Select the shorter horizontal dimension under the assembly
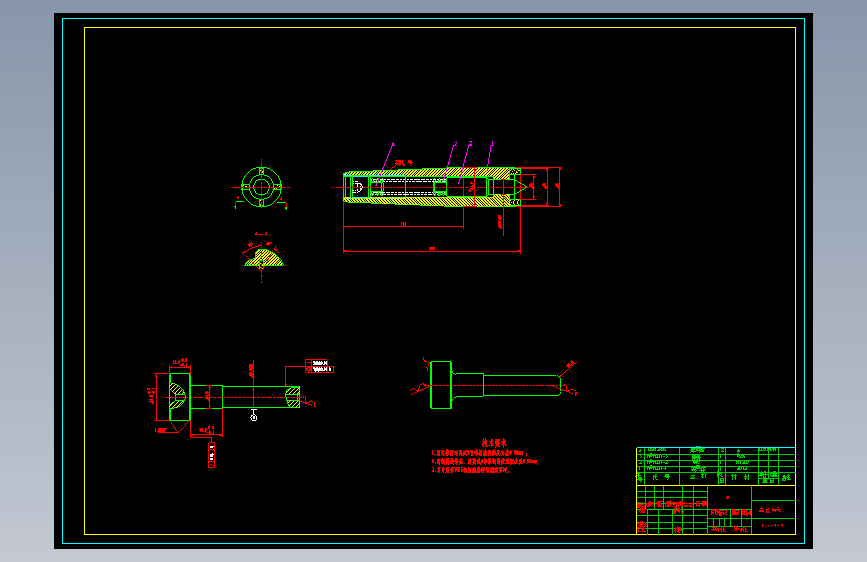The height and width of the screenshot is (562, 867). pyautogui.click(x=404, y=226)
